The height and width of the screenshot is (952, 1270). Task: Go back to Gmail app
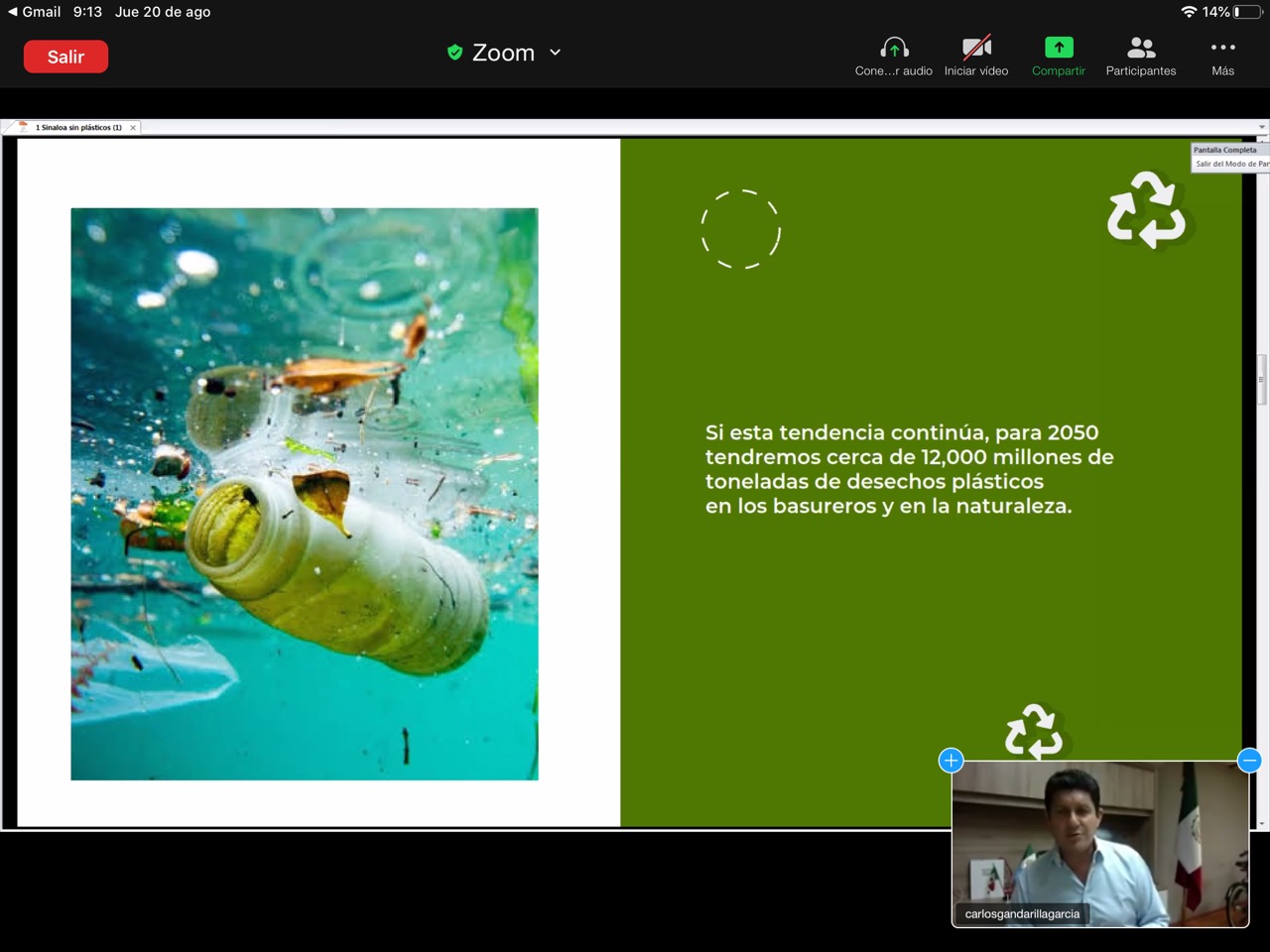[x=34, y=12]
